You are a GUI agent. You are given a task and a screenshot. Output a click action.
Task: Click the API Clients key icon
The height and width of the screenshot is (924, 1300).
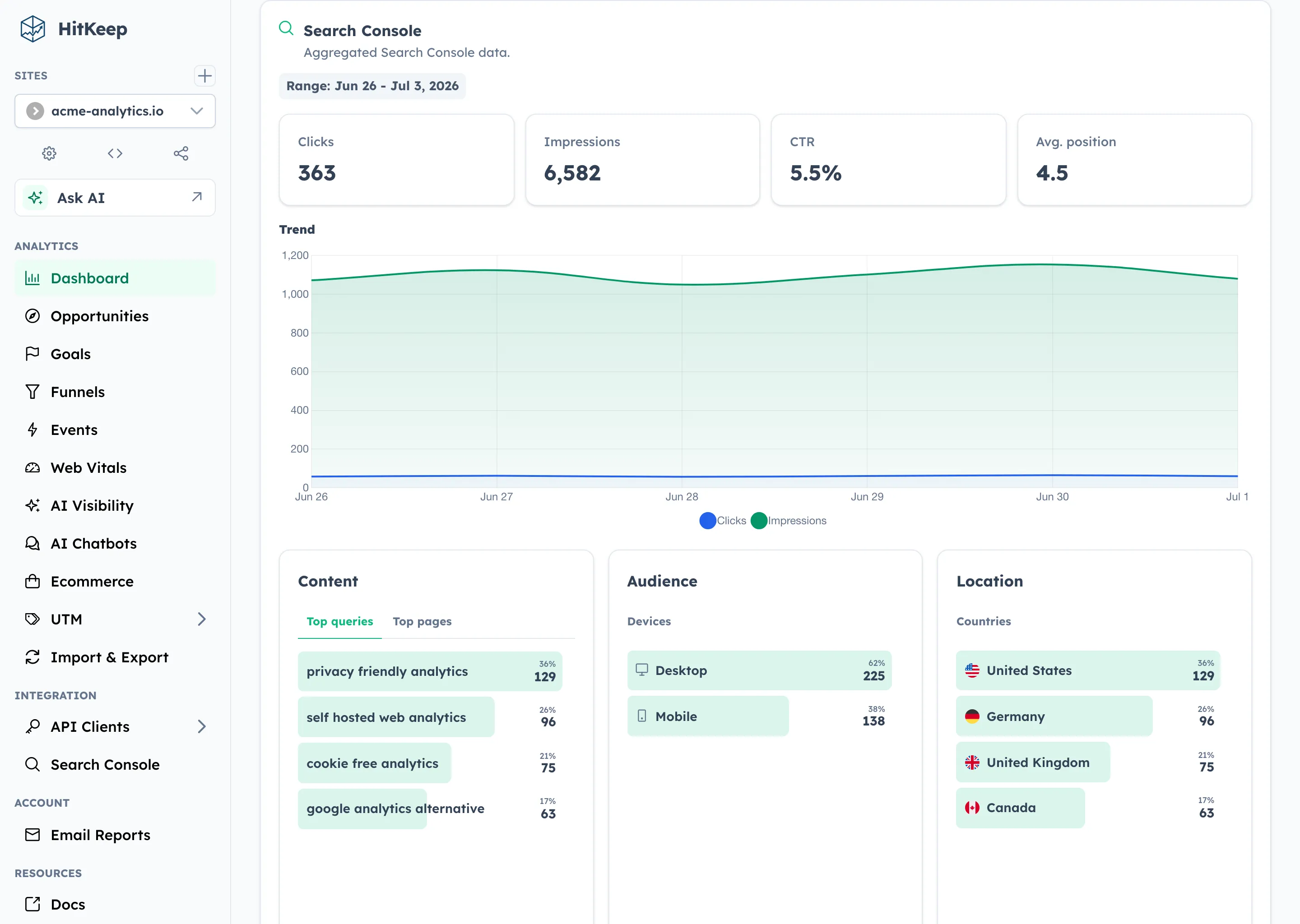click(32, 726)
